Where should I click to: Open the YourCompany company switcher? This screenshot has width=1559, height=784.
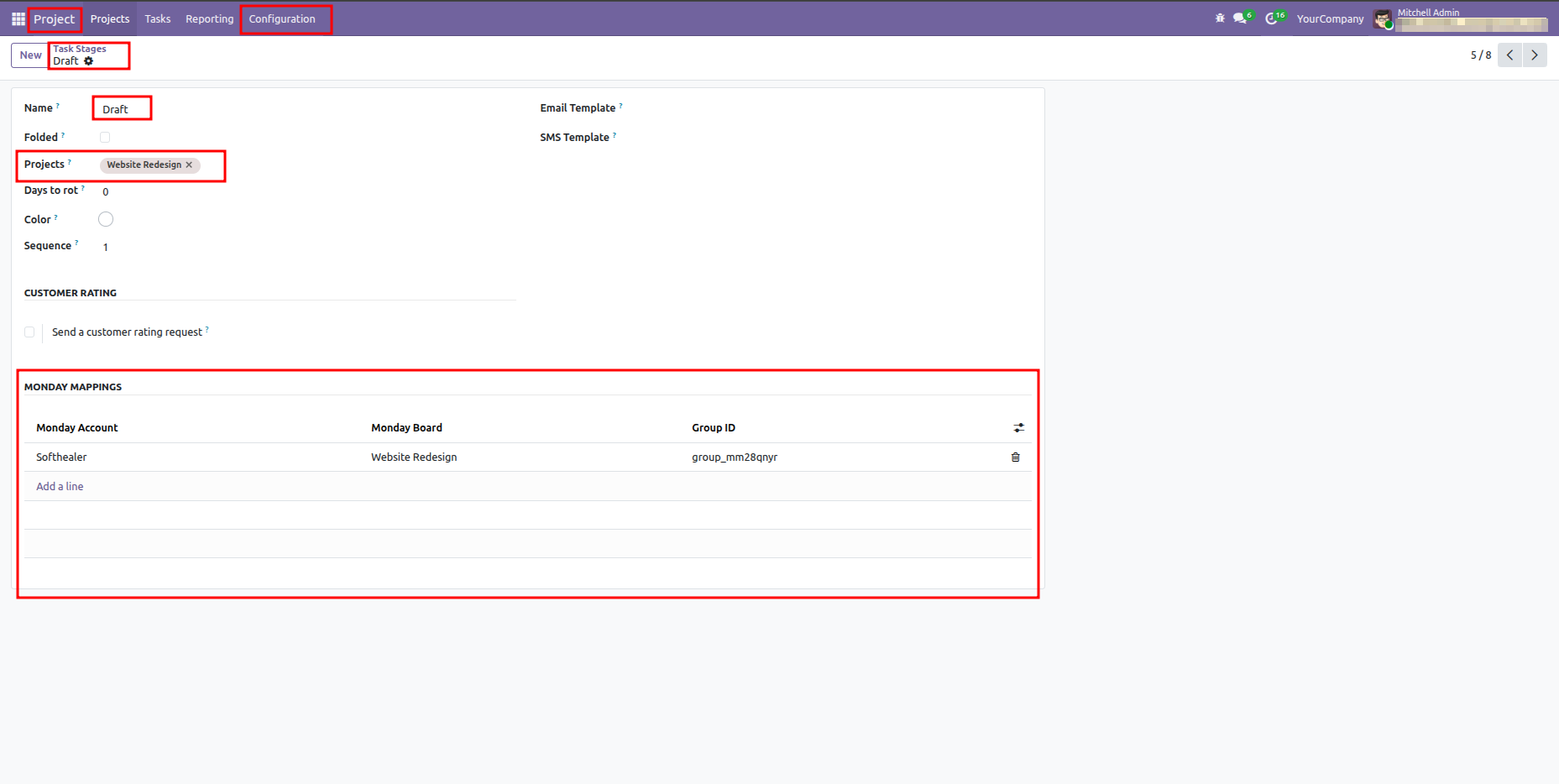pos(1330,18)
